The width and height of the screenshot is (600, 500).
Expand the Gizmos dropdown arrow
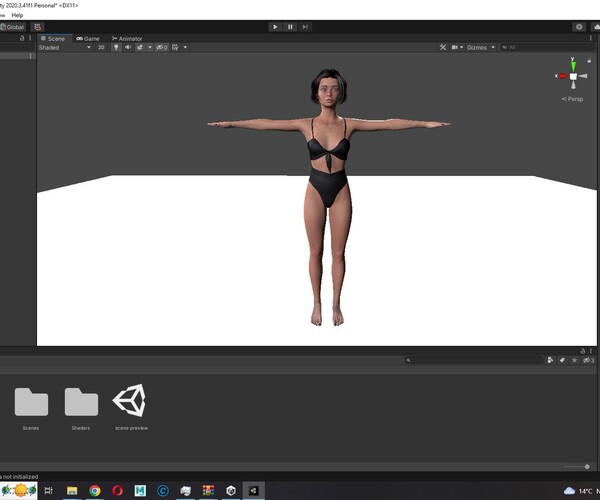coord(493,47)
